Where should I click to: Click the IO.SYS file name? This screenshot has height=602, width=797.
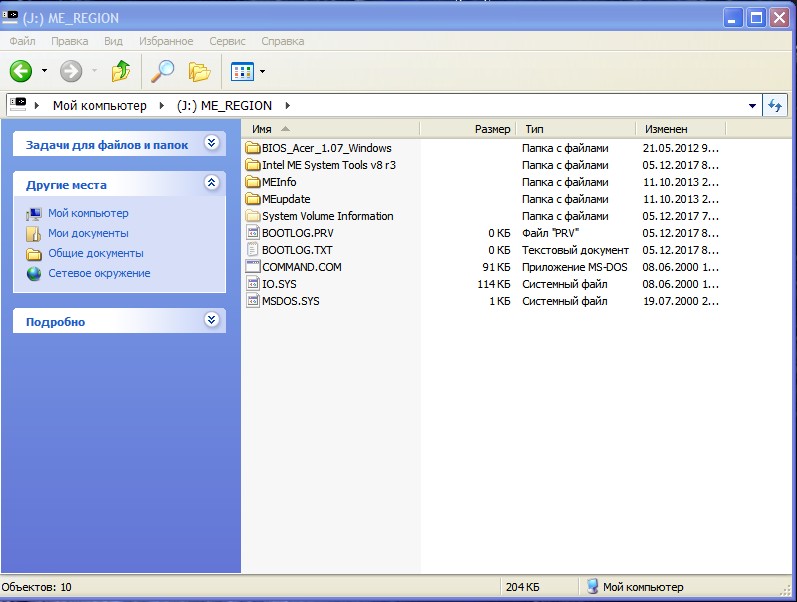279,284
